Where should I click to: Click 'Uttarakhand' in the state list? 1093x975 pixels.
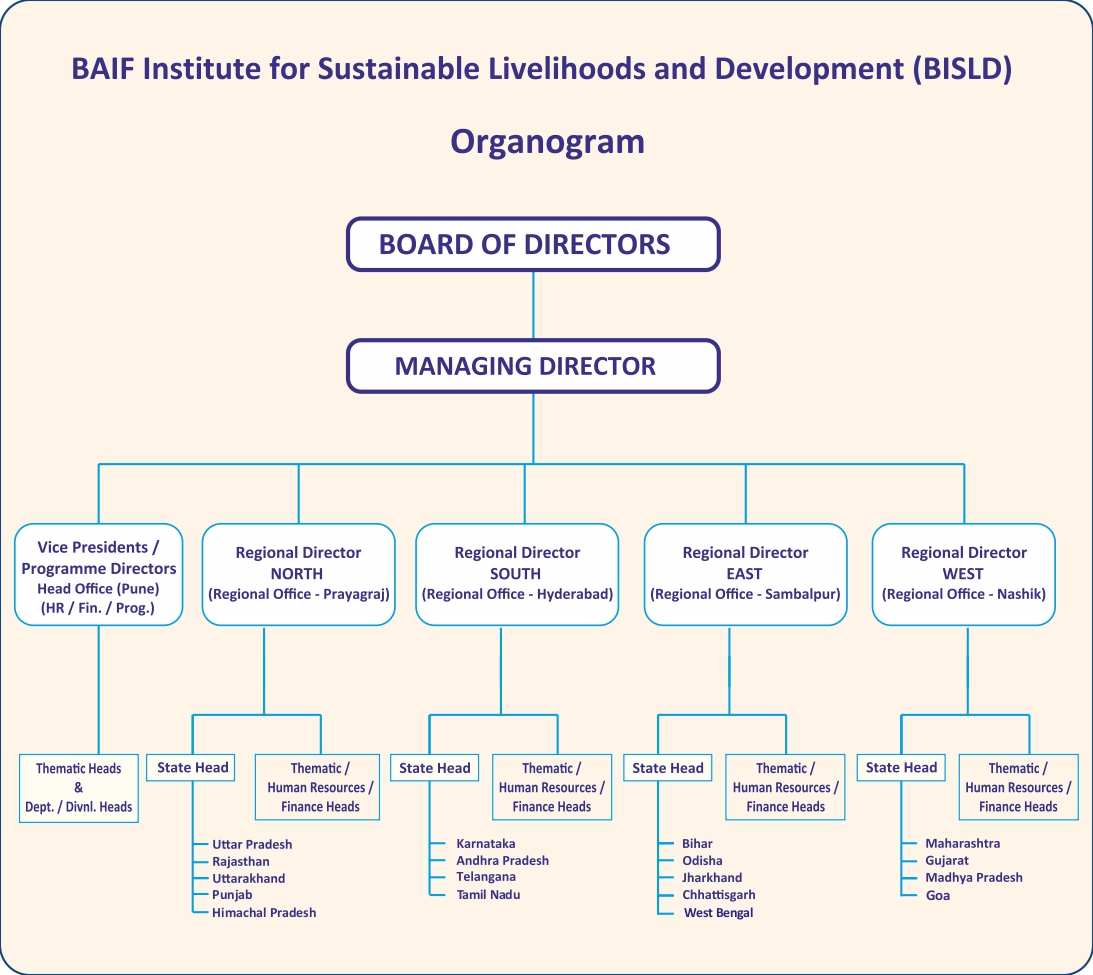click(249, 878)
